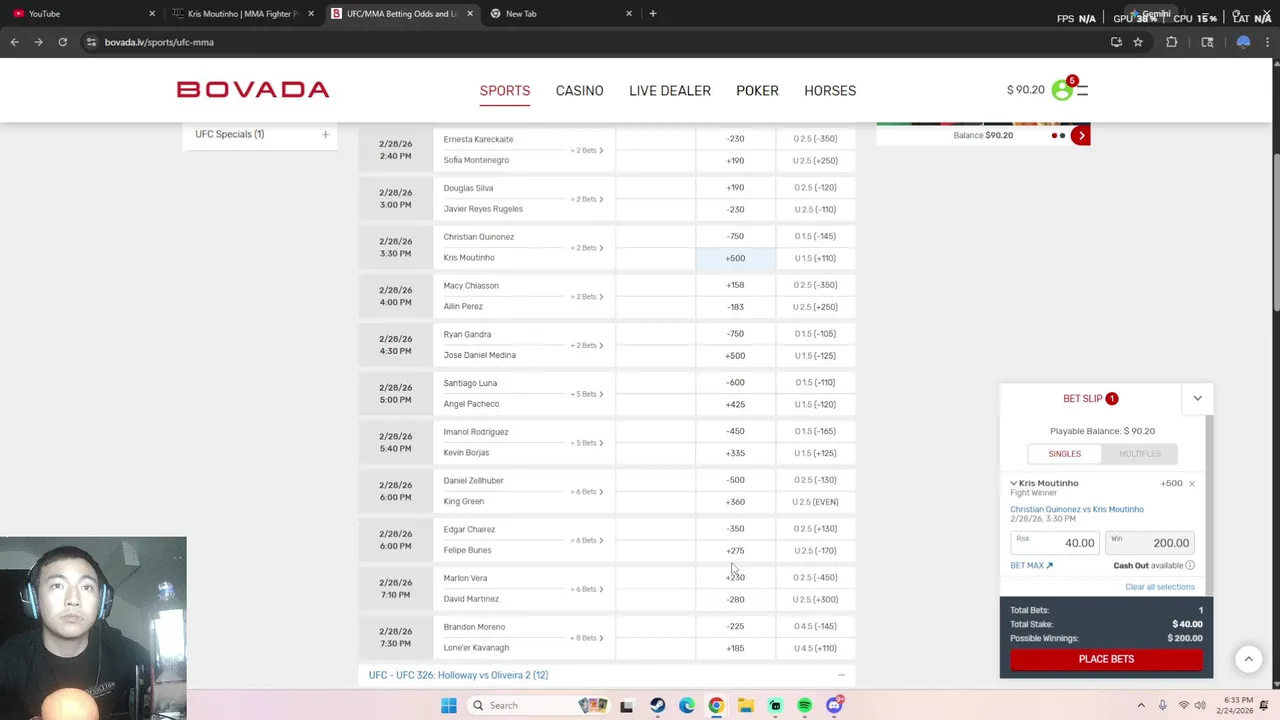
Task: Click the site info icon in address bar
Action: 91,42
